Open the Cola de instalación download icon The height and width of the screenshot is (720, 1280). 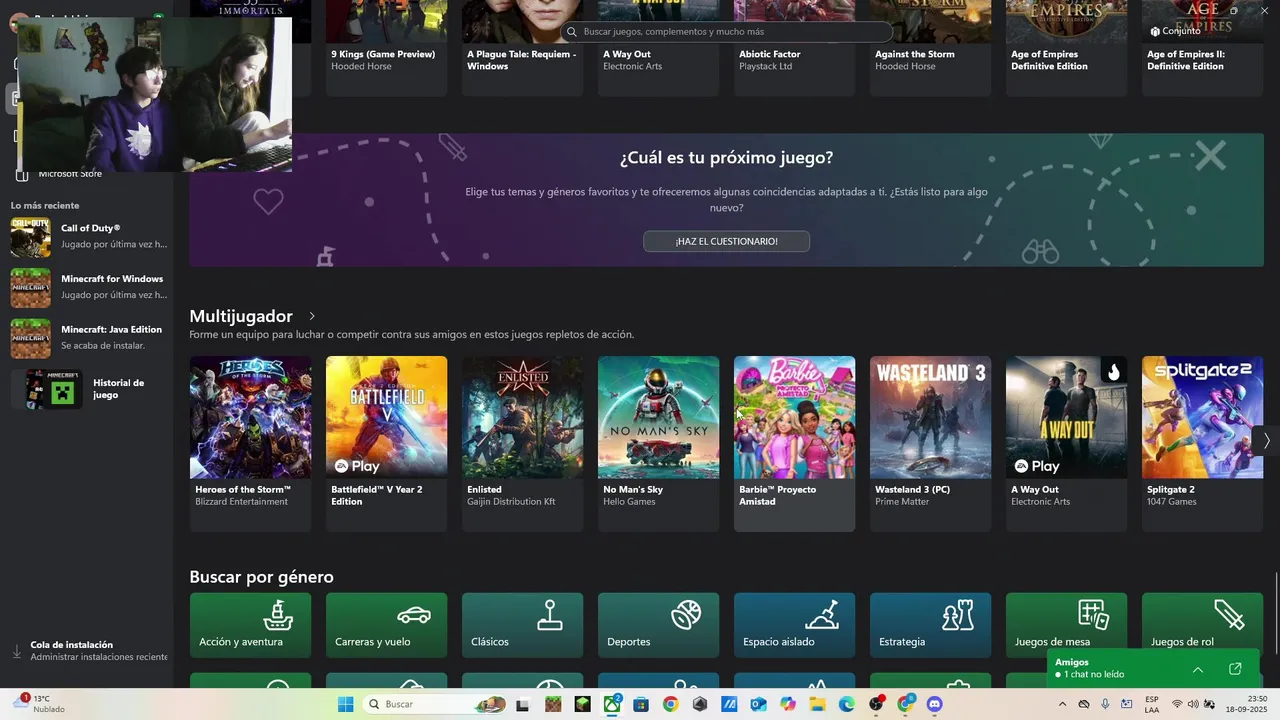point(17,651)
